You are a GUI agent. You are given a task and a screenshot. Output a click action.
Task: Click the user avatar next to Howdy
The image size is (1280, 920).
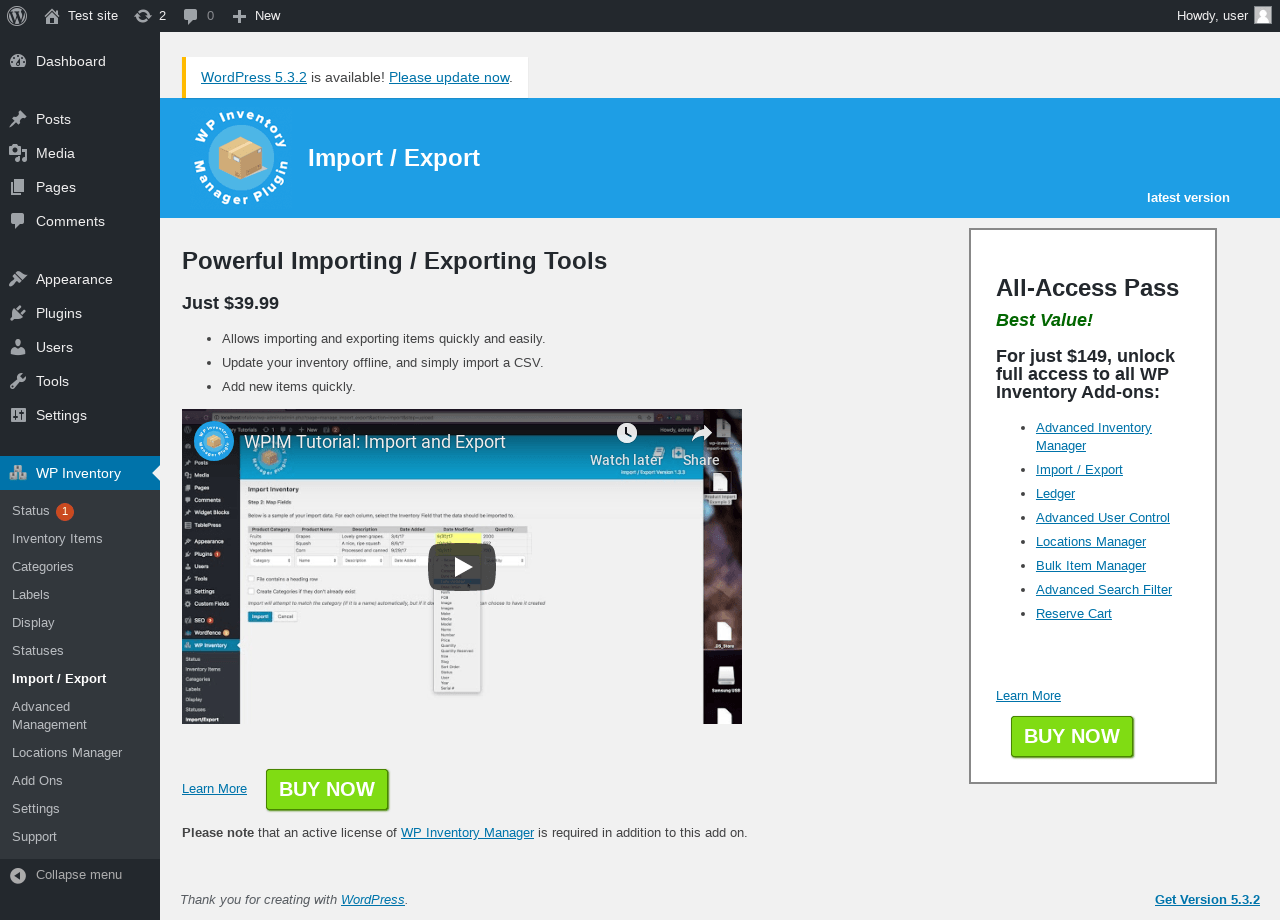click(x=1263, y=15)
